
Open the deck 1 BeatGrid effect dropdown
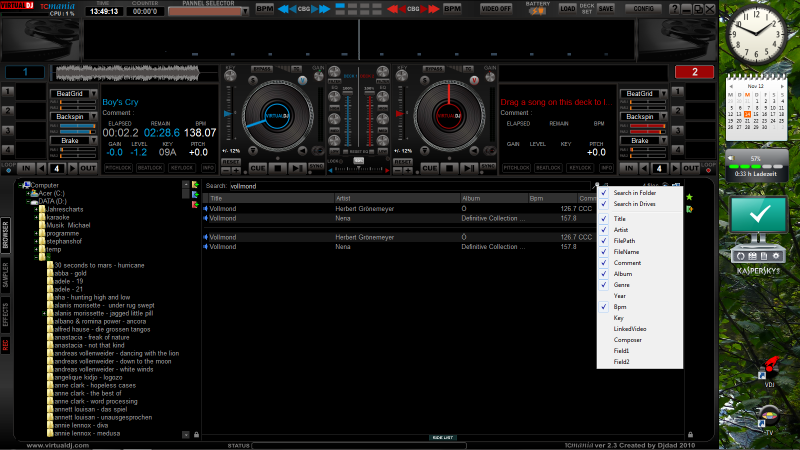93,94
